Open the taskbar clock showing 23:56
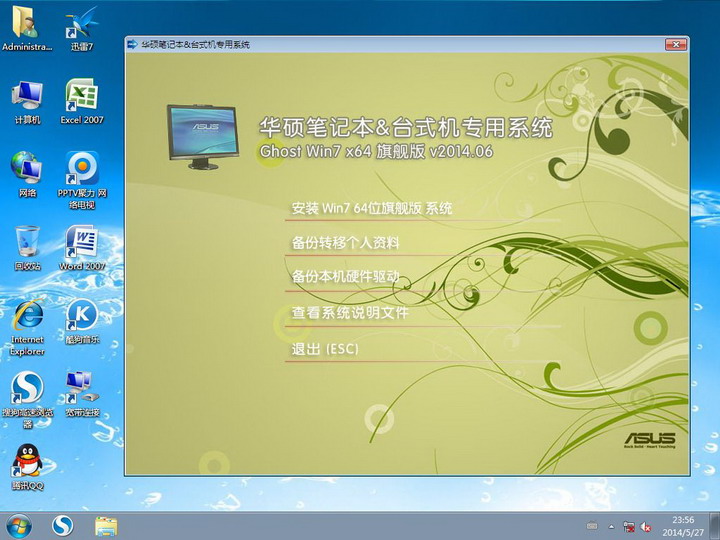The image size is (720, 540). point(684,525)
